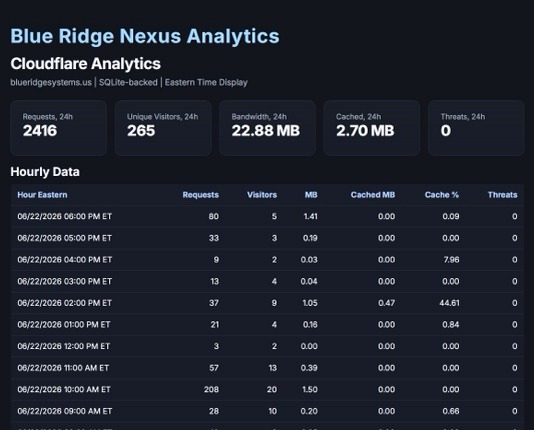Click MB value 1.50 in 10:00 AM row
534x430 pixels.
[x=310, y=389]
